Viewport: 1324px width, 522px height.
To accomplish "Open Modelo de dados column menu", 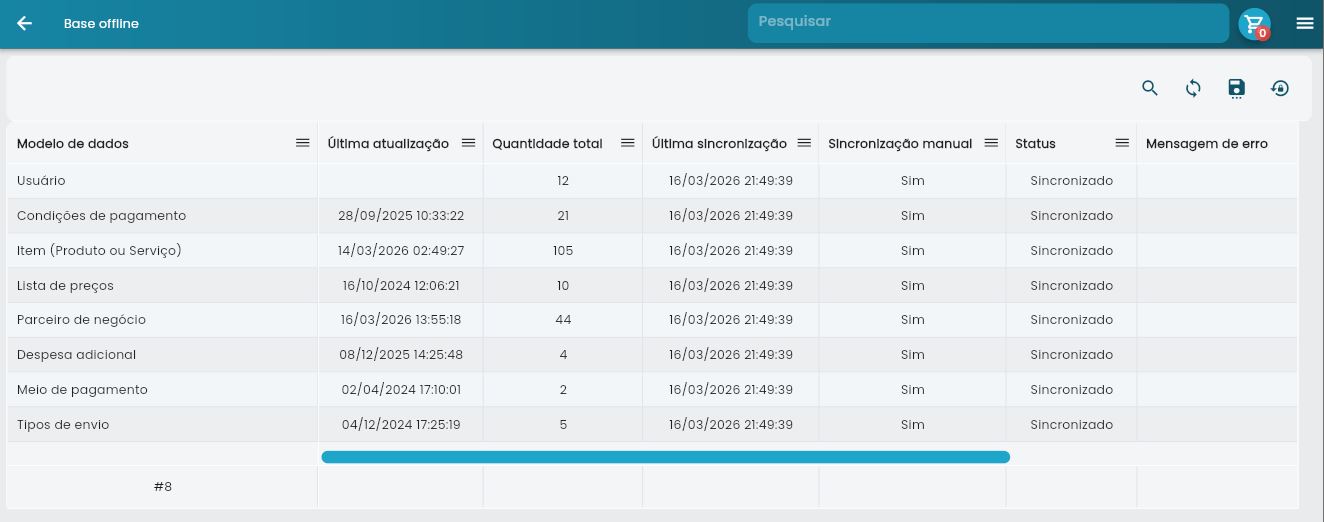I will point(302,143).
